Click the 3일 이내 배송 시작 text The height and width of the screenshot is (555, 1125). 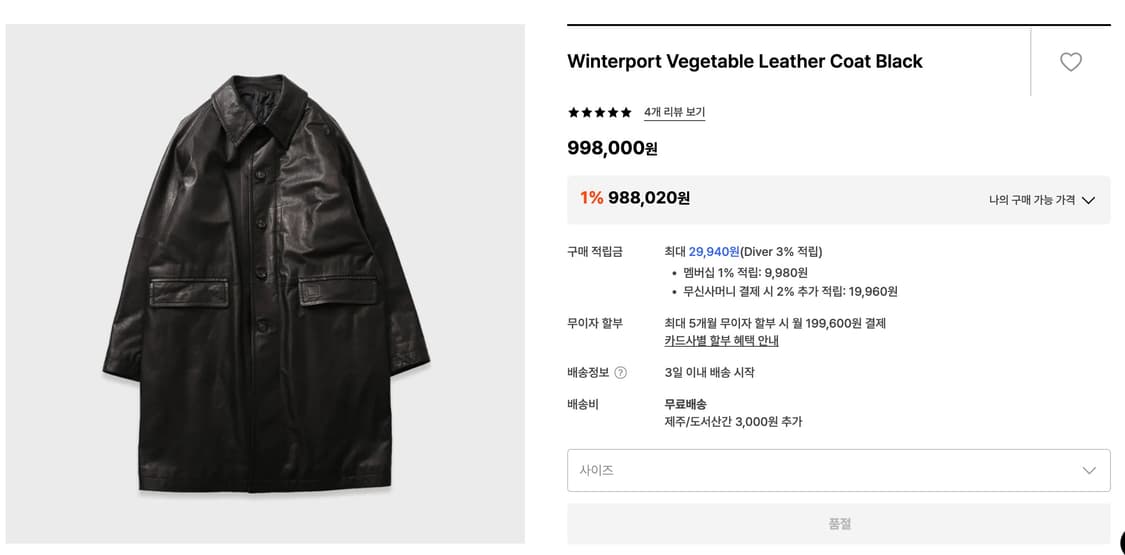pos(709,373)
